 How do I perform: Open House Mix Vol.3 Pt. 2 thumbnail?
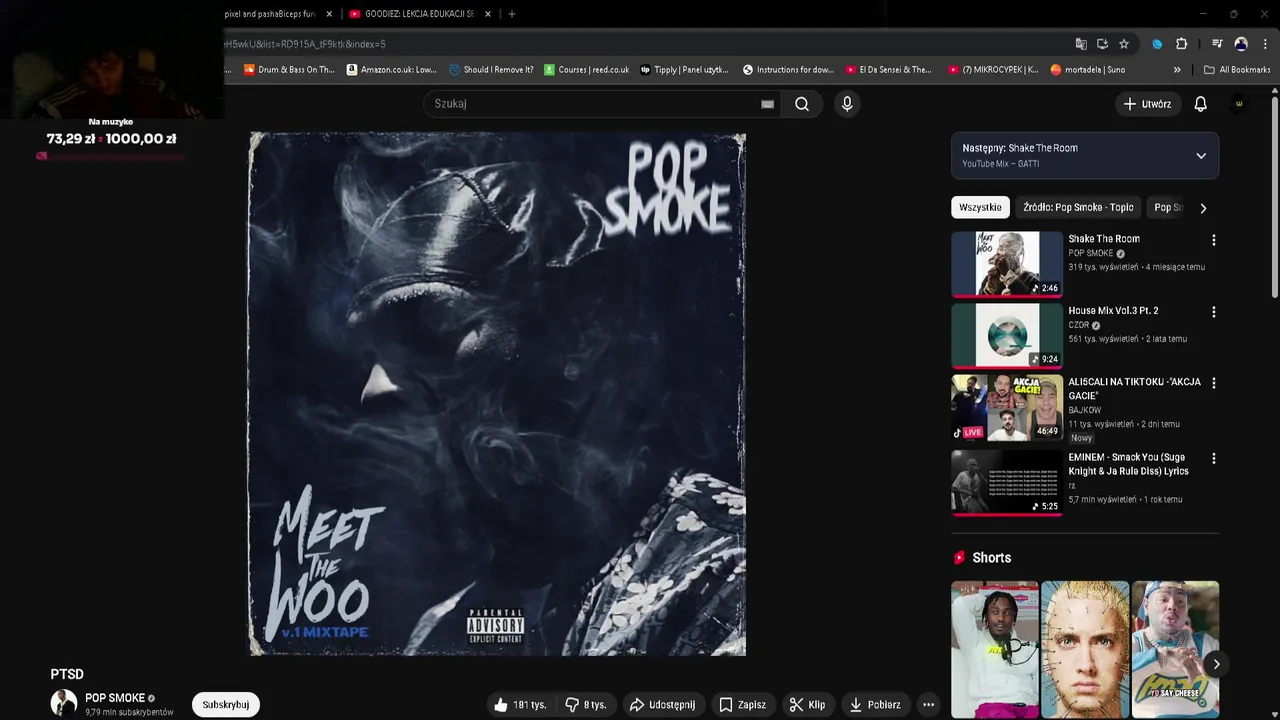1007,336
